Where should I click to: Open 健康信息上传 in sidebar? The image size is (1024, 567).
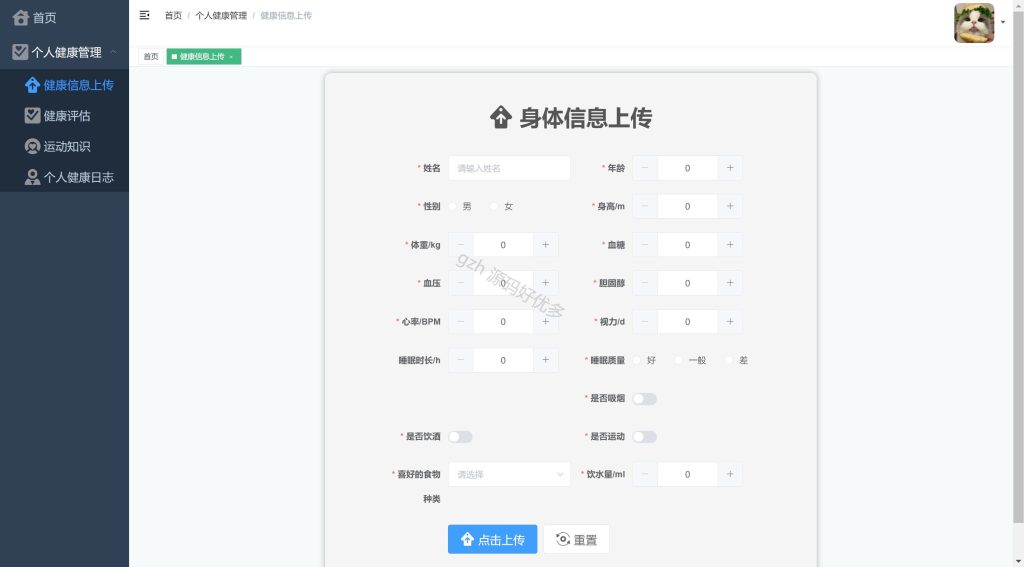tap(65, 85)
